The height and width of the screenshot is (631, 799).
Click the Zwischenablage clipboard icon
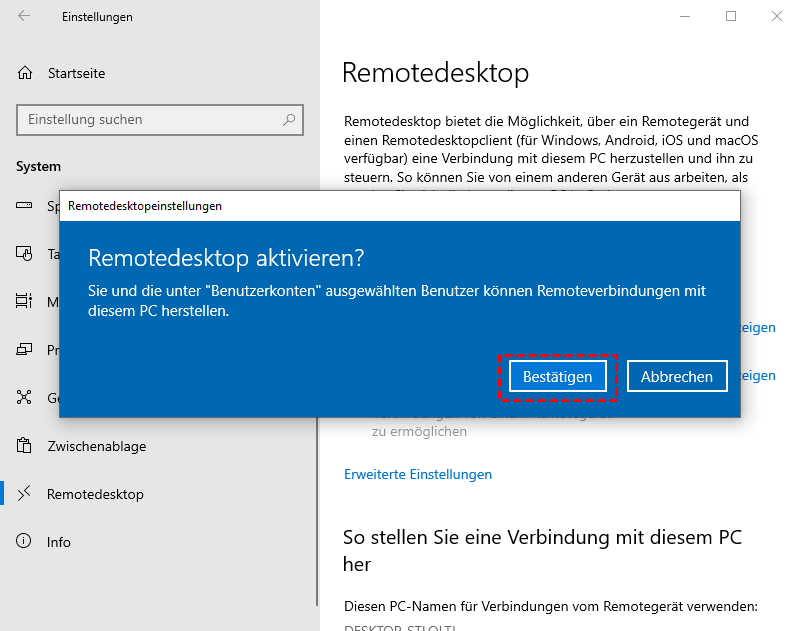(x=25, y=446)
